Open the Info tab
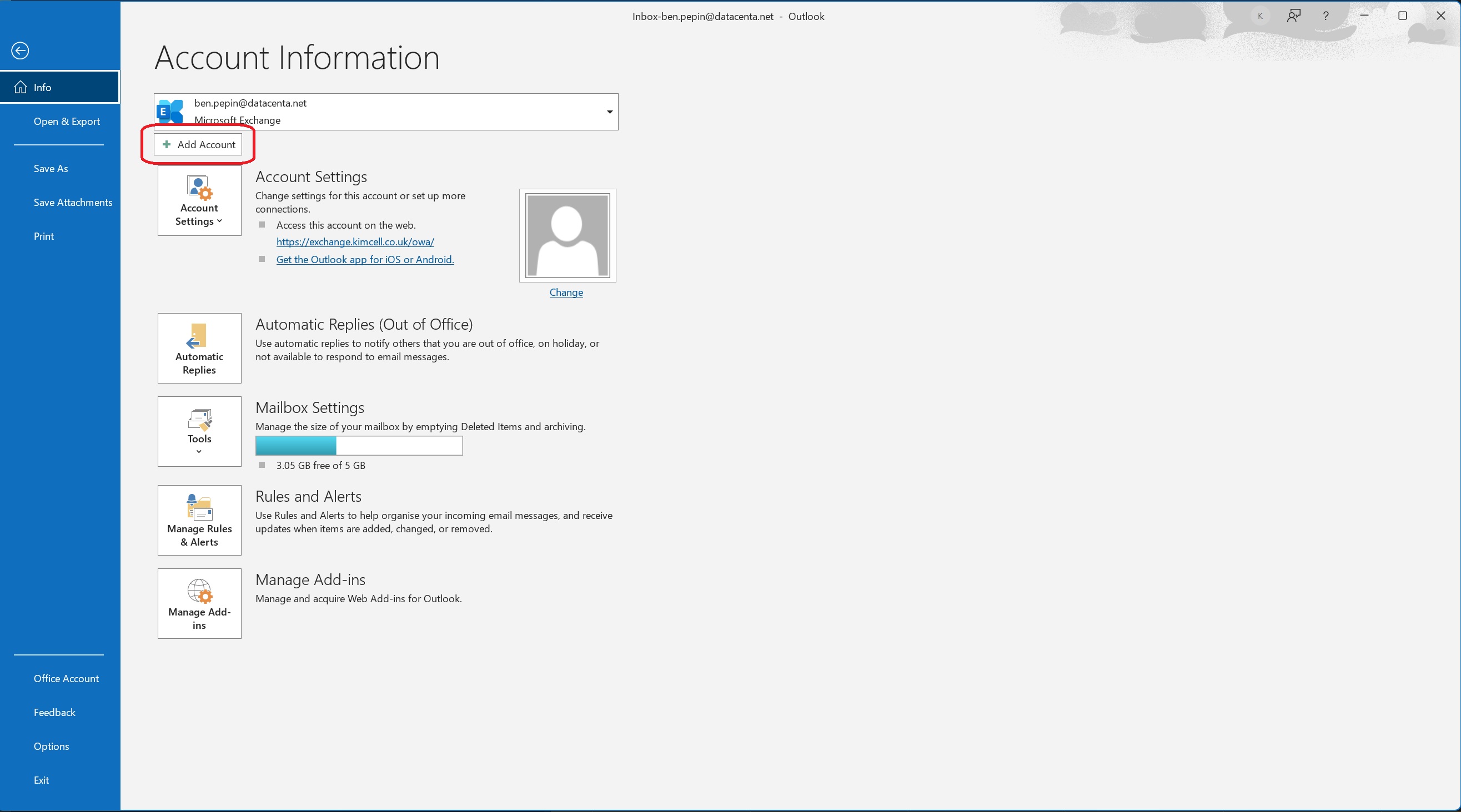 [59, 87]
